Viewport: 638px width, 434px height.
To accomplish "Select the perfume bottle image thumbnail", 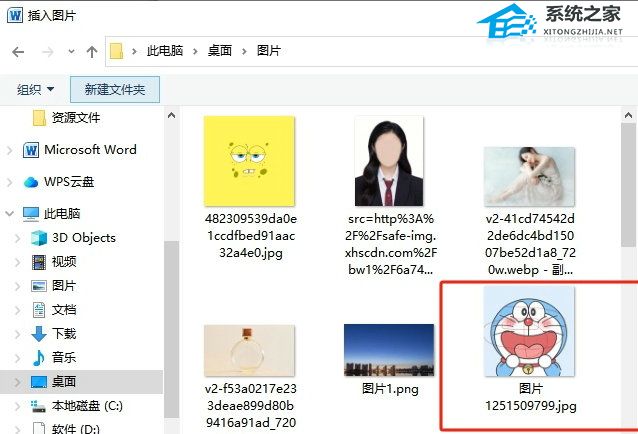I will point(249,350).
